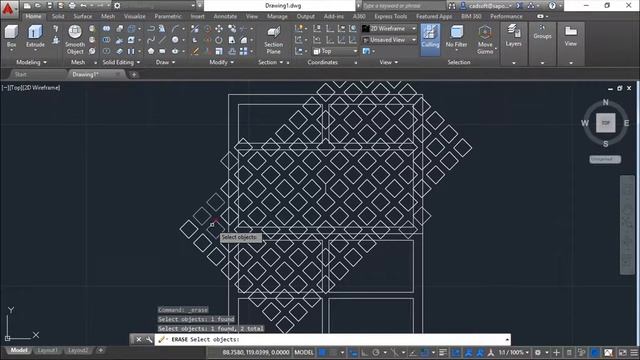Open the Annotate ribbon tab
This screenshot has width=640, height=360.
[225, 16]
